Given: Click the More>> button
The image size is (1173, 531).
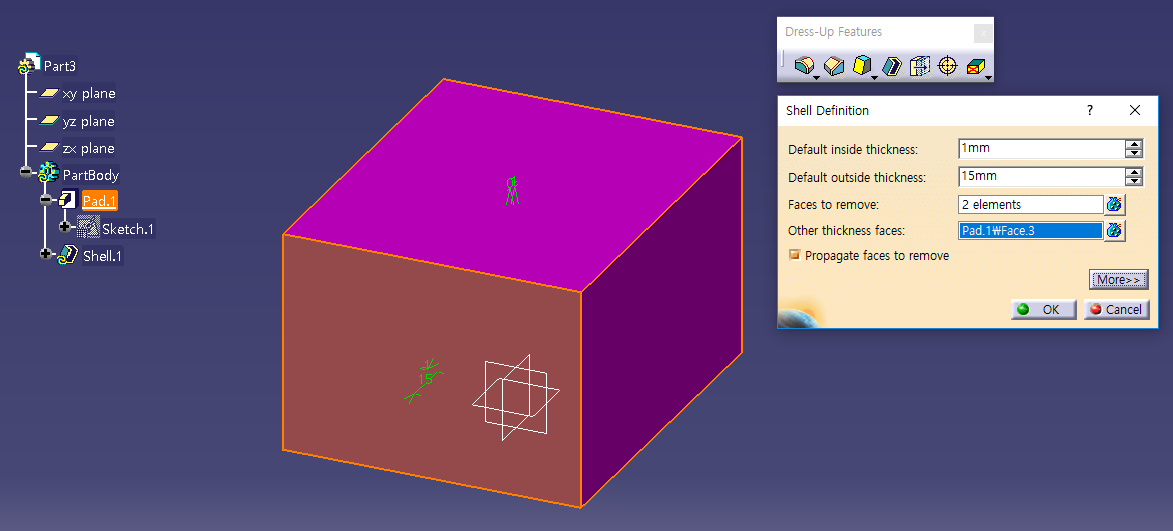Looking at the screenshot, I should click(x=1118, y=280).
